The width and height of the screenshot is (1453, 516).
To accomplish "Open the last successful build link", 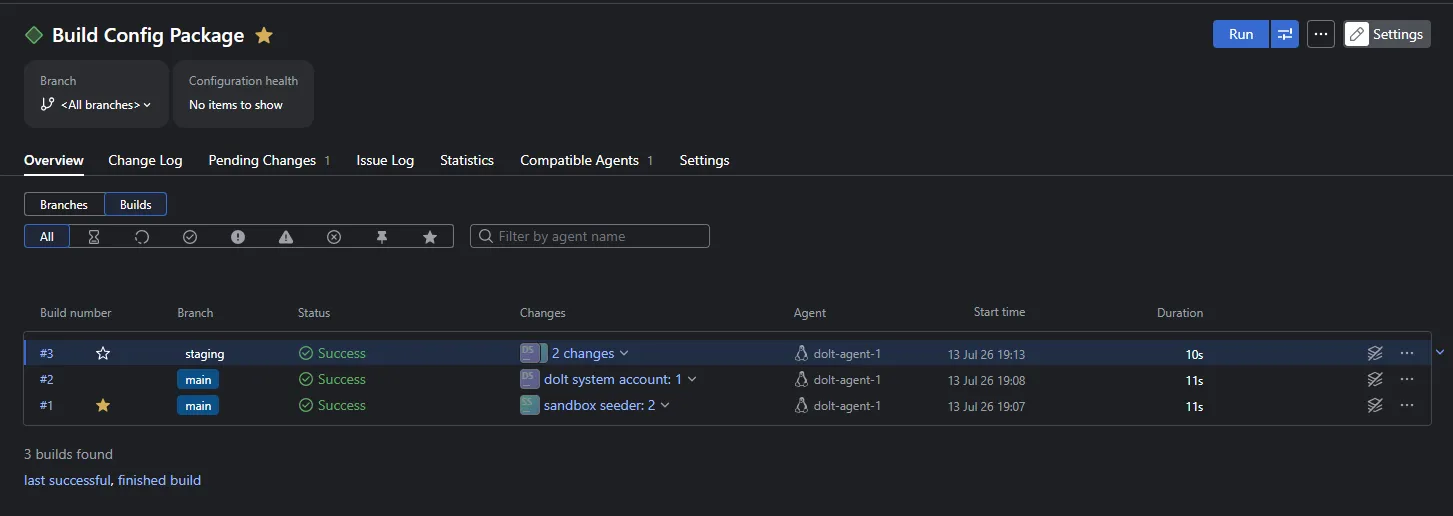I will [x=67, y=480].
